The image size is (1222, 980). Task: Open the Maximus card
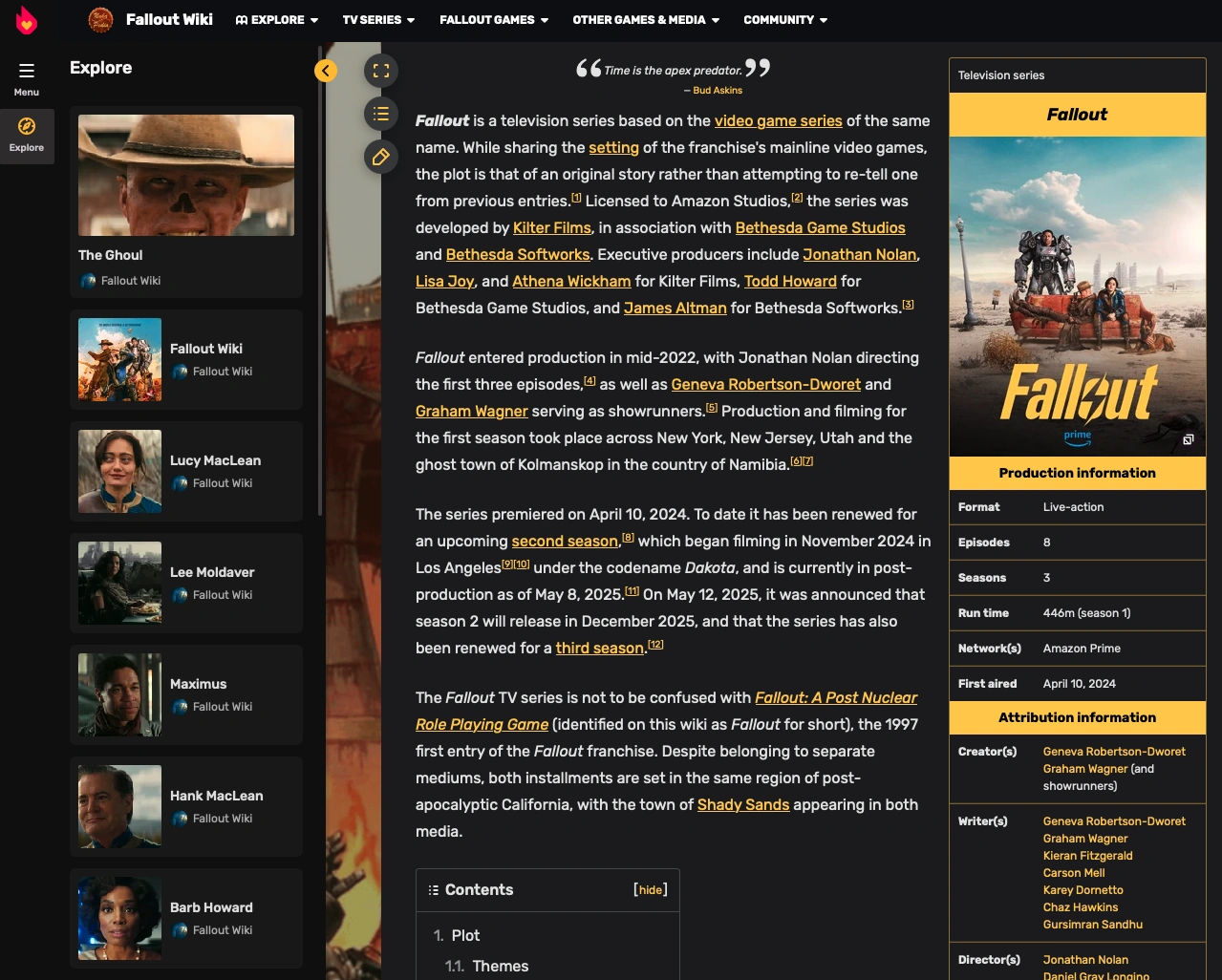click(186, 694)
